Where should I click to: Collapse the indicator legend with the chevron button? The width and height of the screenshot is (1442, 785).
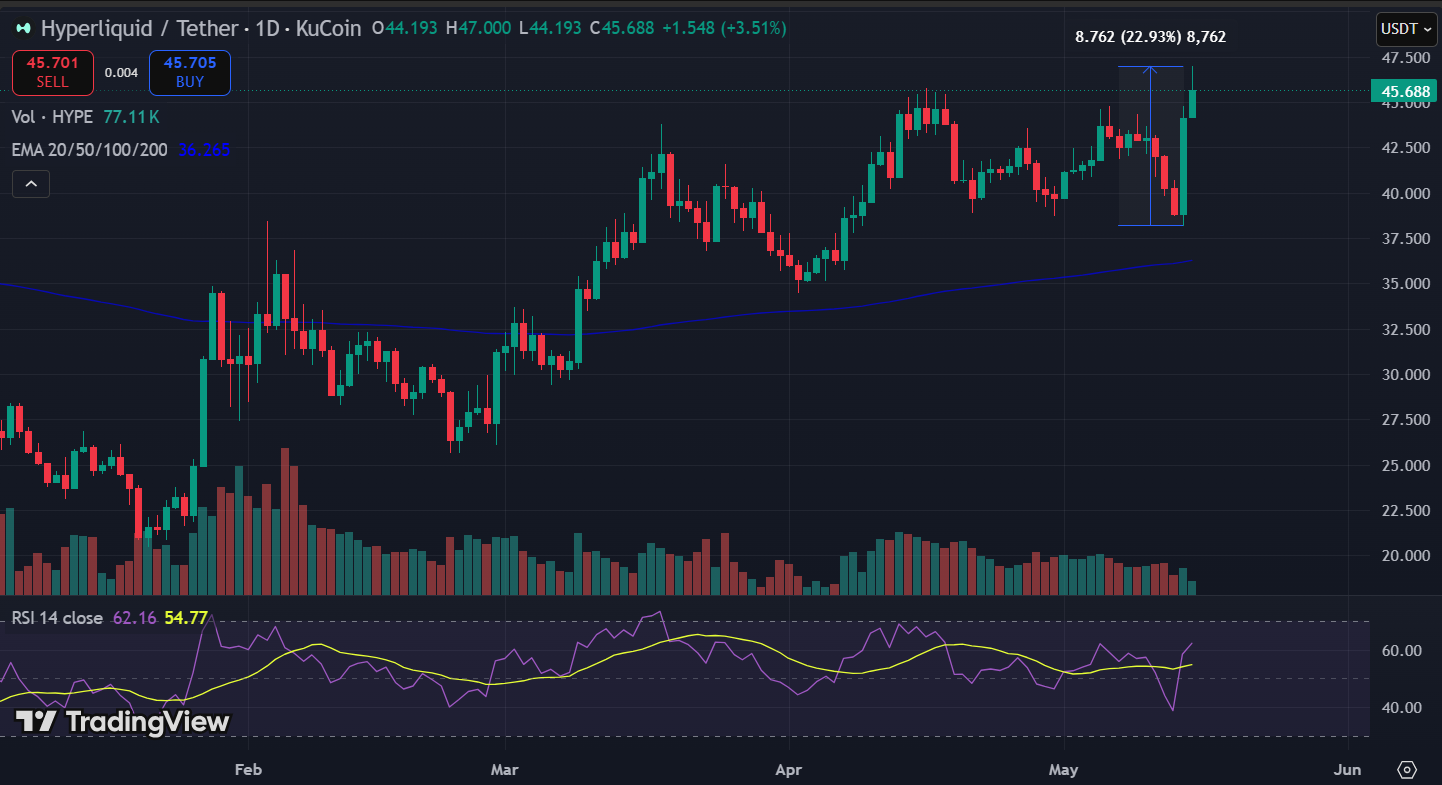click(31, 184)
